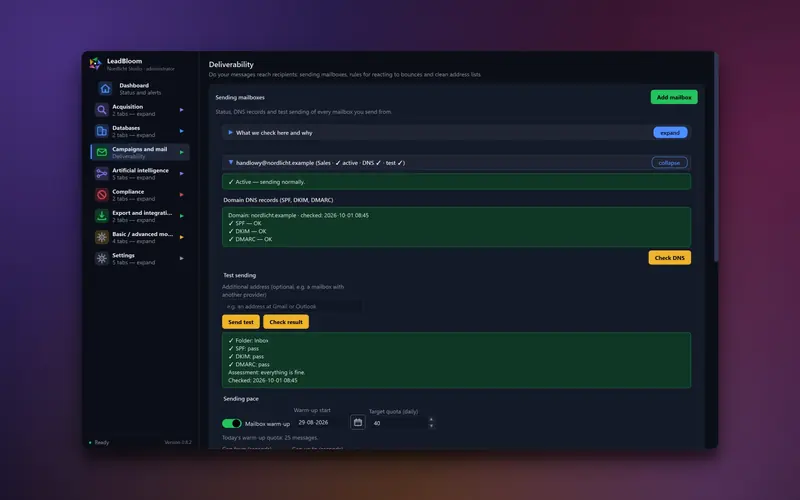Select the Export and integrations download icon
This screenshot has width=800, height=500.
pyautogui.click(x=102, y=216)
